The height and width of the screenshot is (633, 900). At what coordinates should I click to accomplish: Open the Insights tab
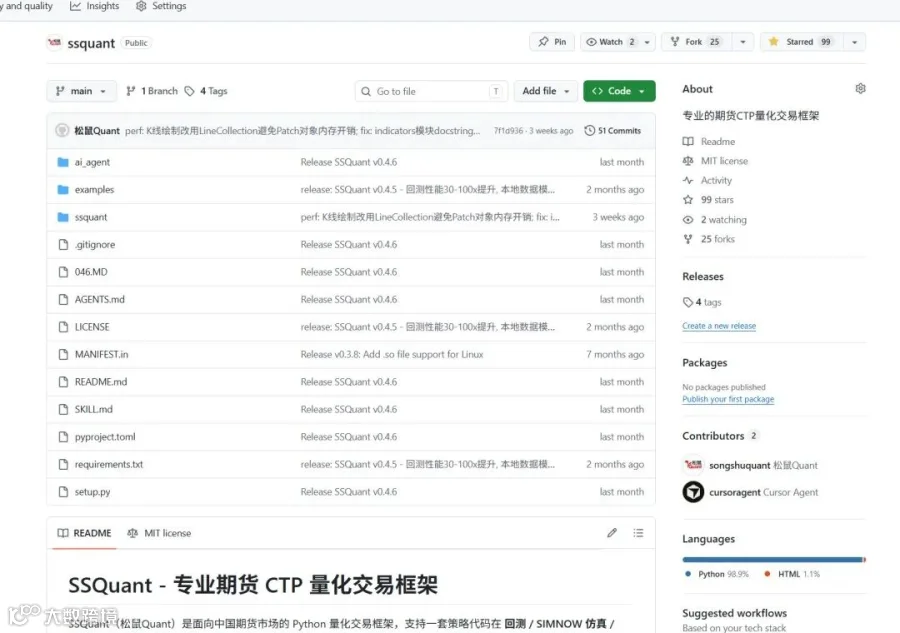tap(95, 6)
